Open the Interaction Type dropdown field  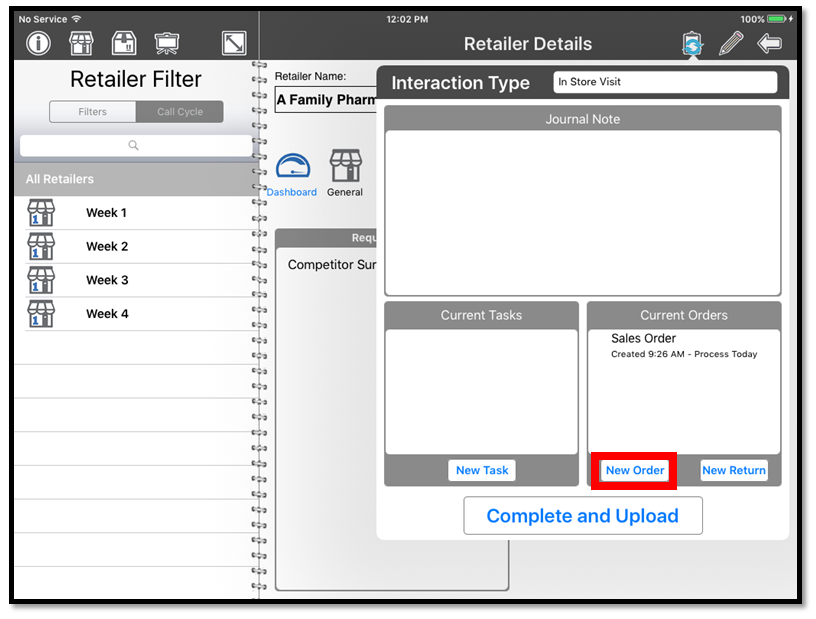665,82
